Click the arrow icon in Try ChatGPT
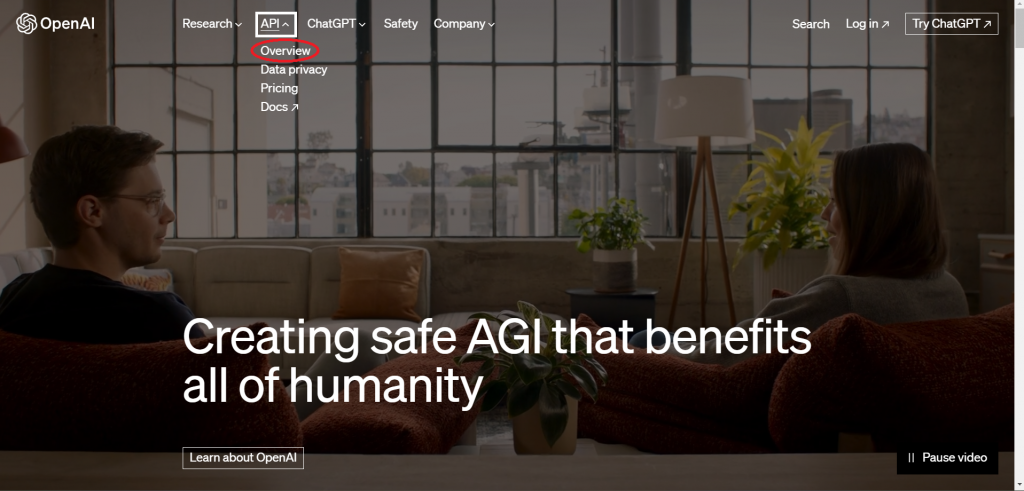This screenshot has height=491, width=1024. click(987, 24)
